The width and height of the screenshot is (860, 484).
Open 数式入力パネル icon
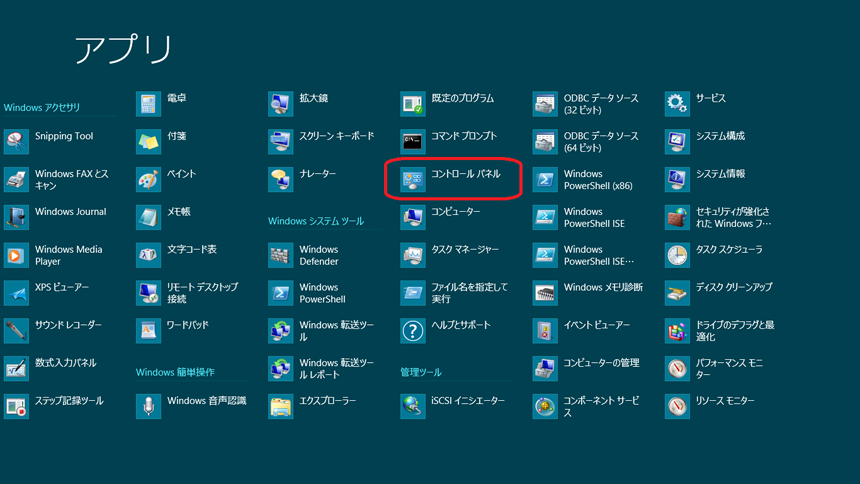tap(16, 369)
